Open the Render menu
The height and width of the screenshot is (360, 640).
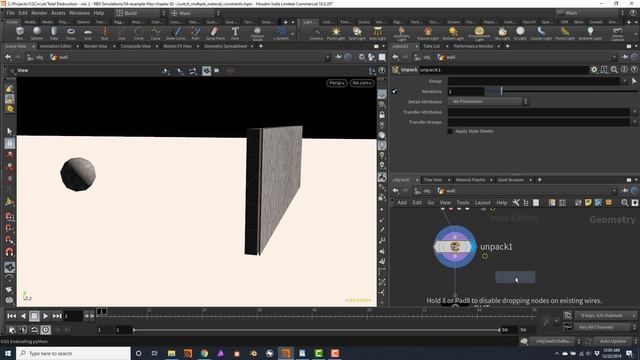coord(40,13)
